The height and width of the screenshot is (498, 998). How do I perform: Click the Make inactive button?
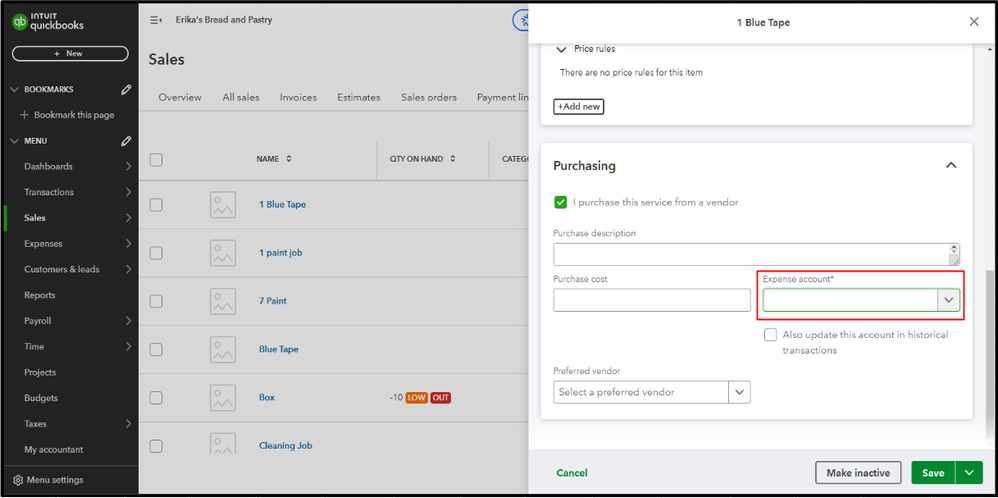(858, 473)
